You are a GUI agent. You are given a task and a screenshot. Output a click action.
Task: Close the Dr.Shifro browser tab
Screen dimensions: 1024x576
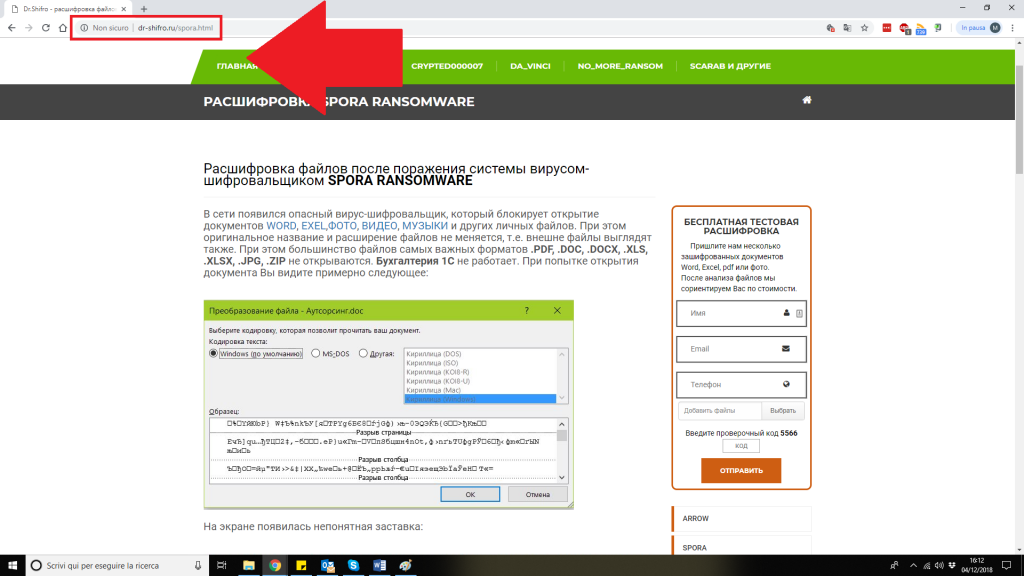[x=123, y=9]
